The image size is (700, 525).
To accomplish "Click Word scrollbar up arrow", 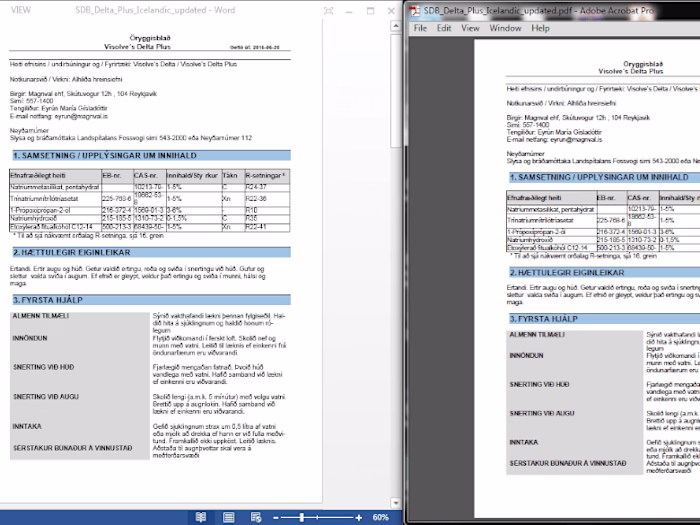I will (396, 26).
